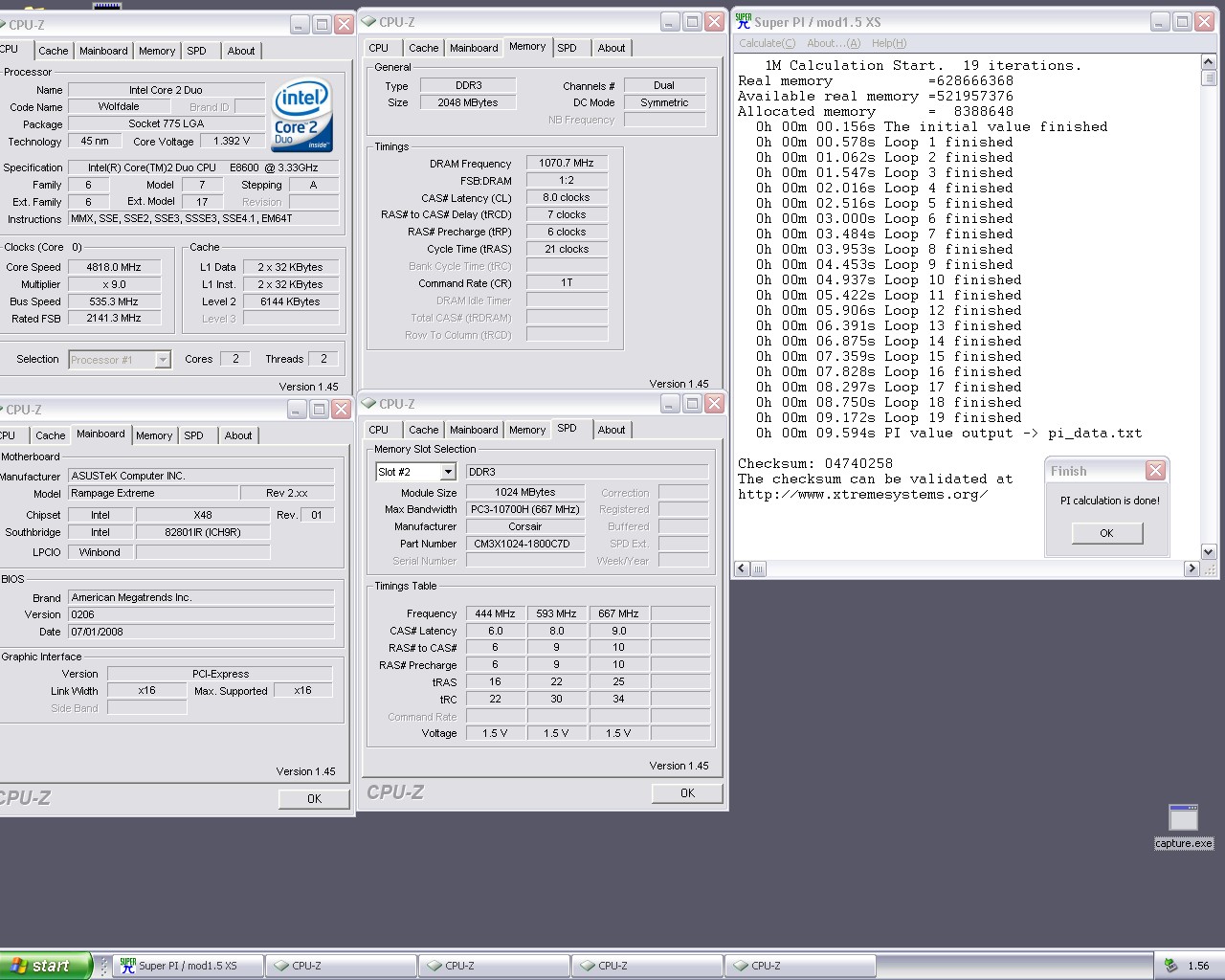Screen dimensions: 1225x980
Task: Select About tab in Memory window
Action: [612, 48]
